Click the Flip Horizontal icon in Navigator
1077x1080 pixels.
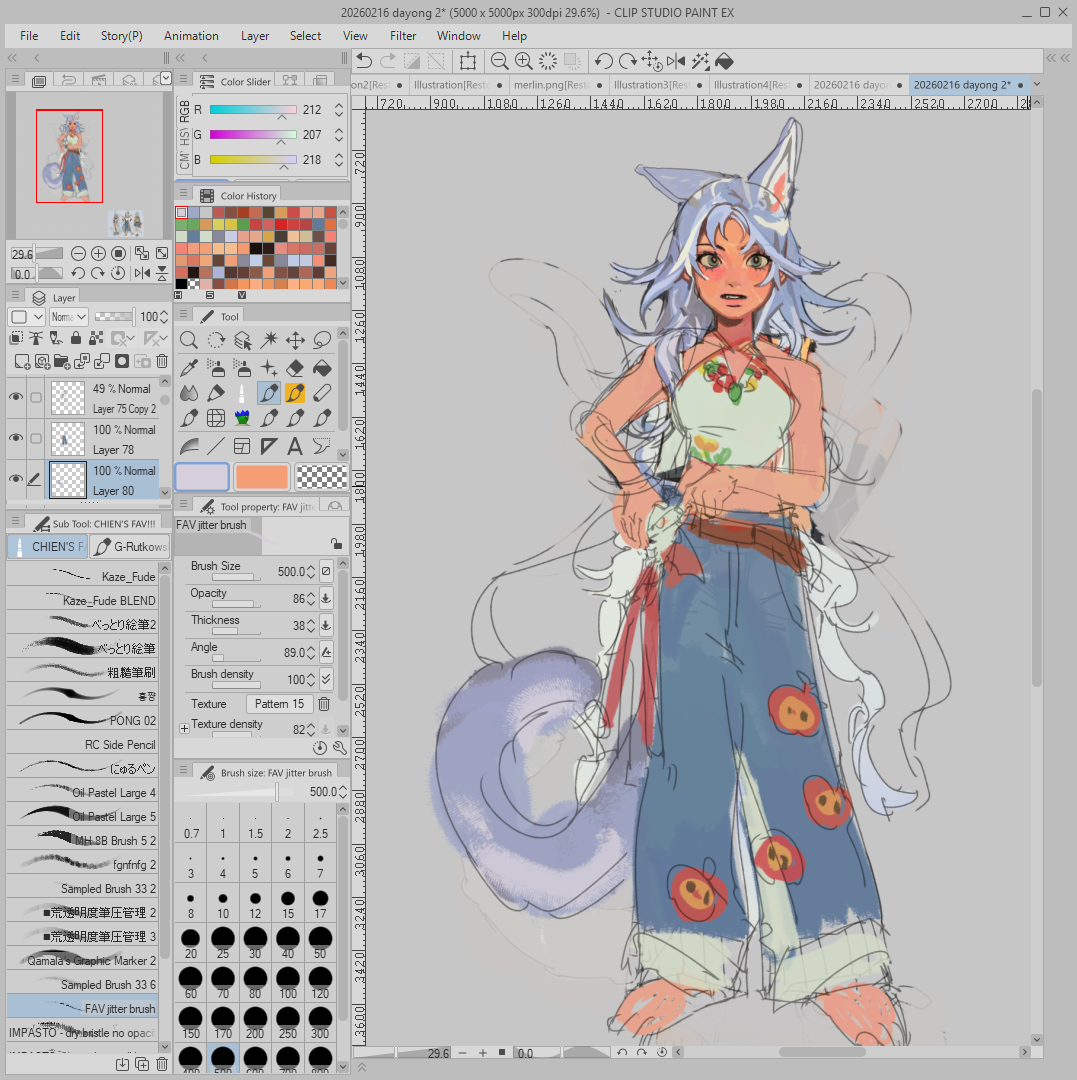click(141, 273)
